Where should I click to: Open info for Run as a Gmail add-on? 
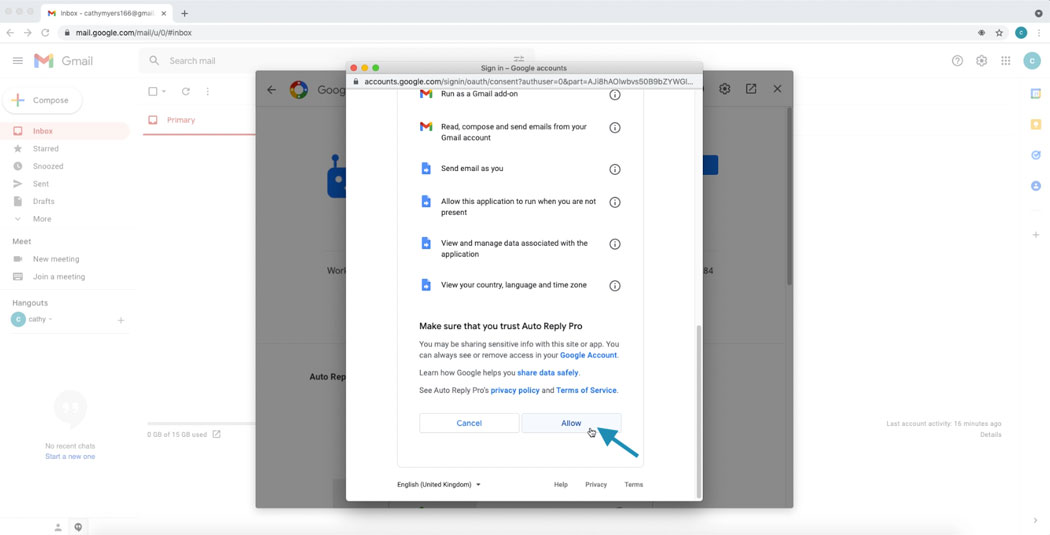[x=615, y=95]
